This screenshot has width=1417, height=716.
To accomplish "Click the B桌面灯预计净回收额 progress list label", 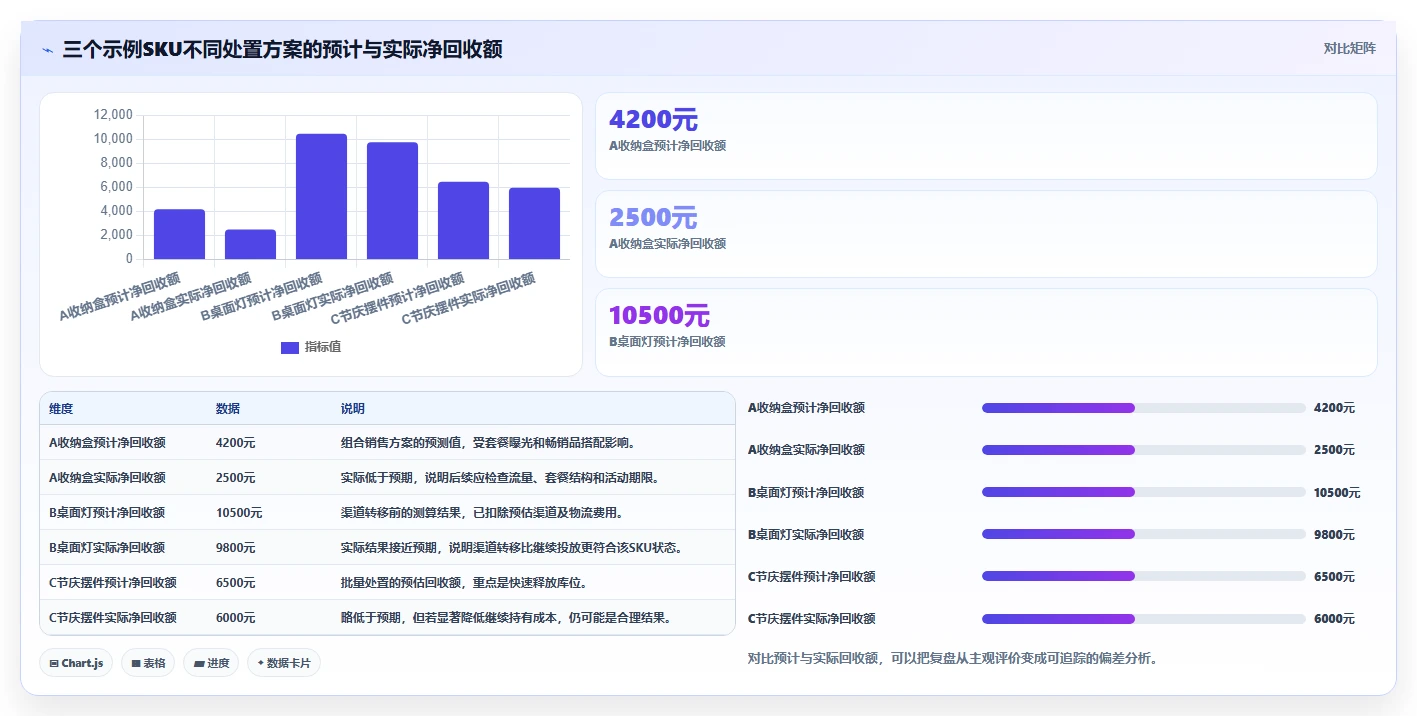I will [806, 493].
